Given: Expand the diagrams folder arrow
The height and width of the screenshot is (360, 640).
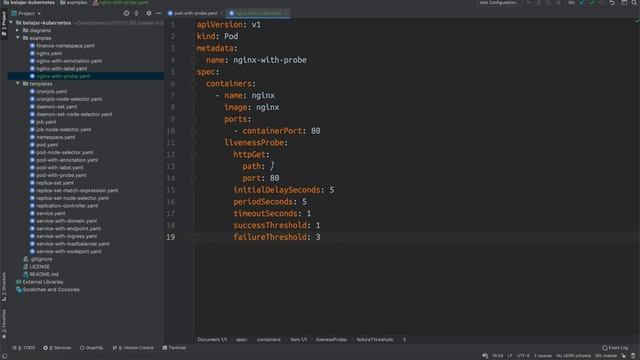Looking at the screenshot, I should [x=18, y=31].
